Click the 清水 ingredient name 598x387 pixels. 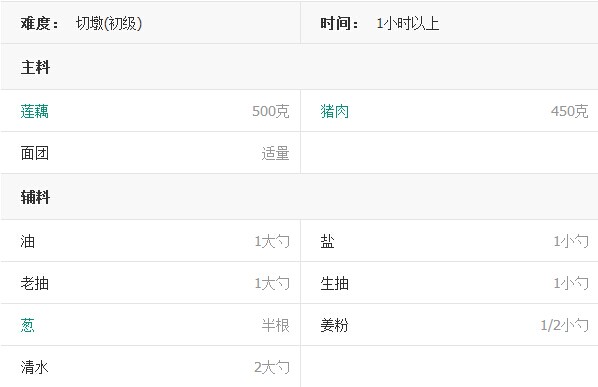[x=35, y=367]
